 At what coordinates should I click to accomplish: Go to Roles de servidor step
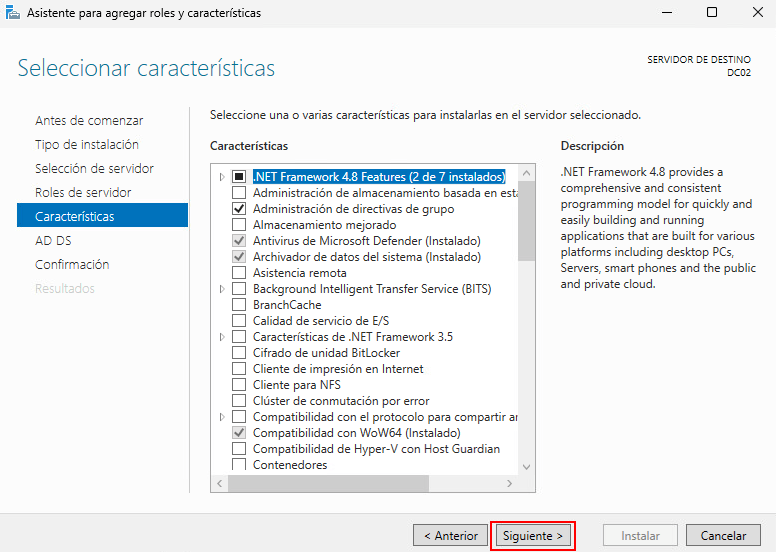coord(83,192)
